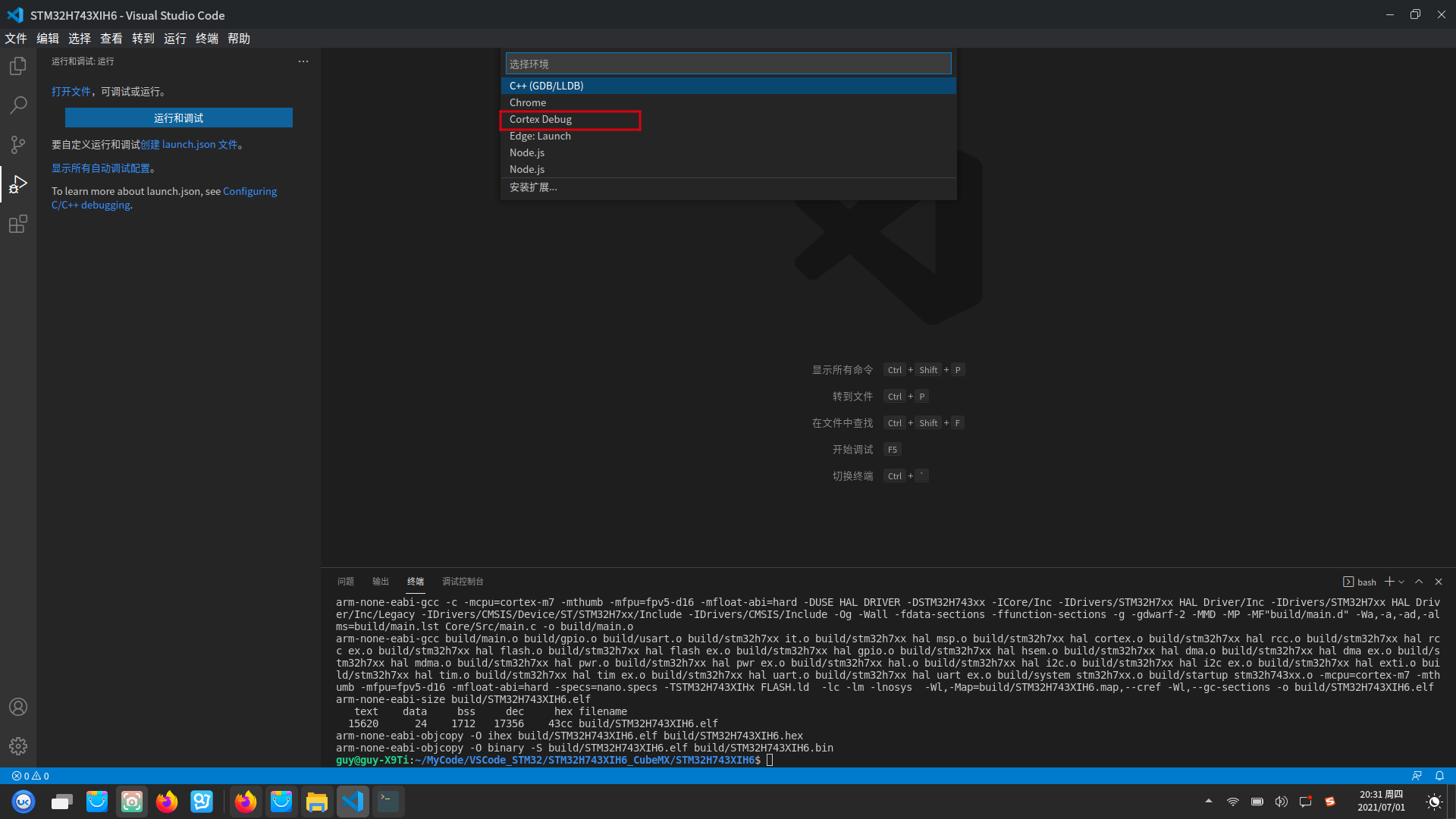Switch to the 终端 panel tab

pyautogui.click(x=416, y=582)
